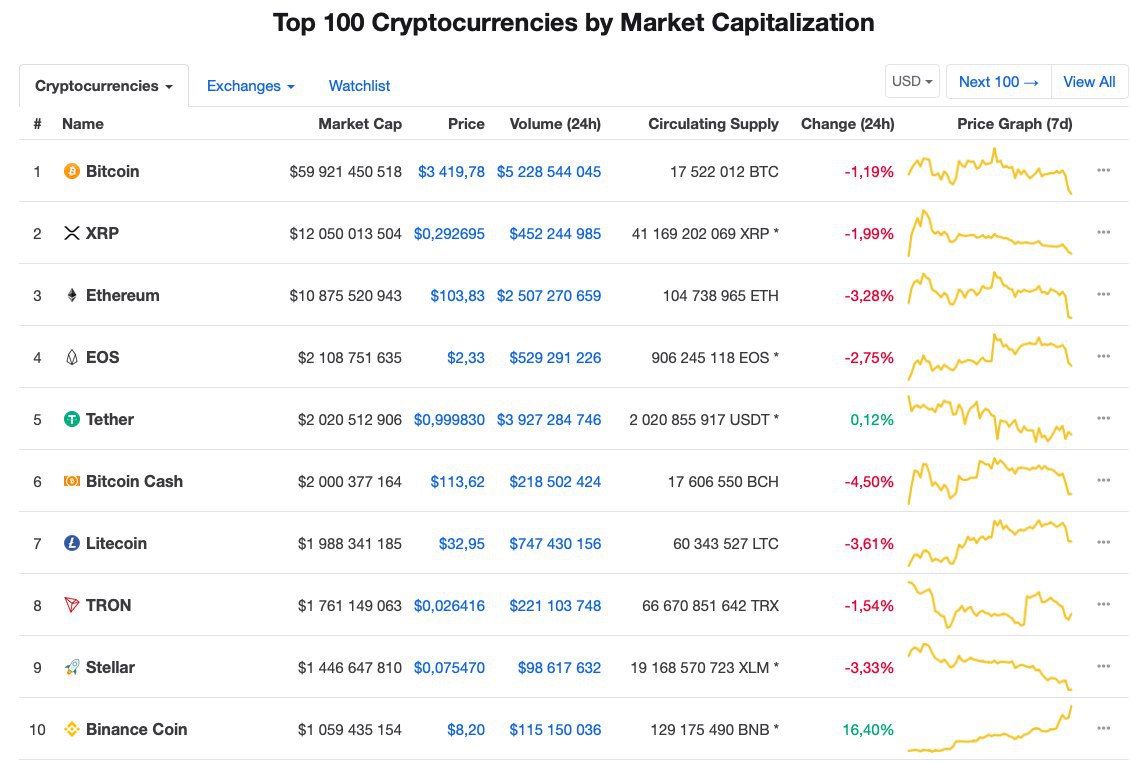Click the Litecoin logo icon

tap(71, 543)
